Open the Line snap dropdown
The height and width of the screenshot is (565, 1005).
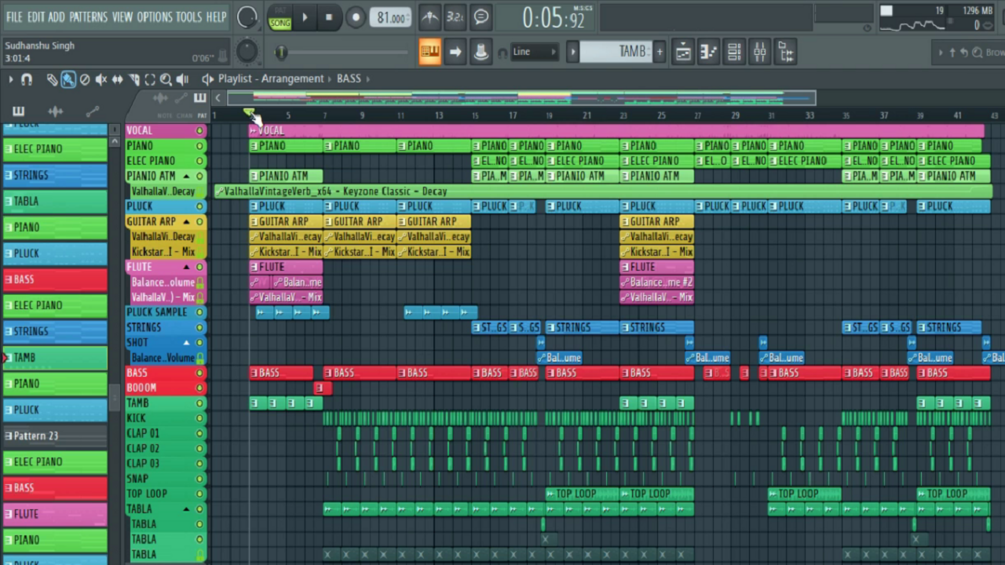point(534,52)
